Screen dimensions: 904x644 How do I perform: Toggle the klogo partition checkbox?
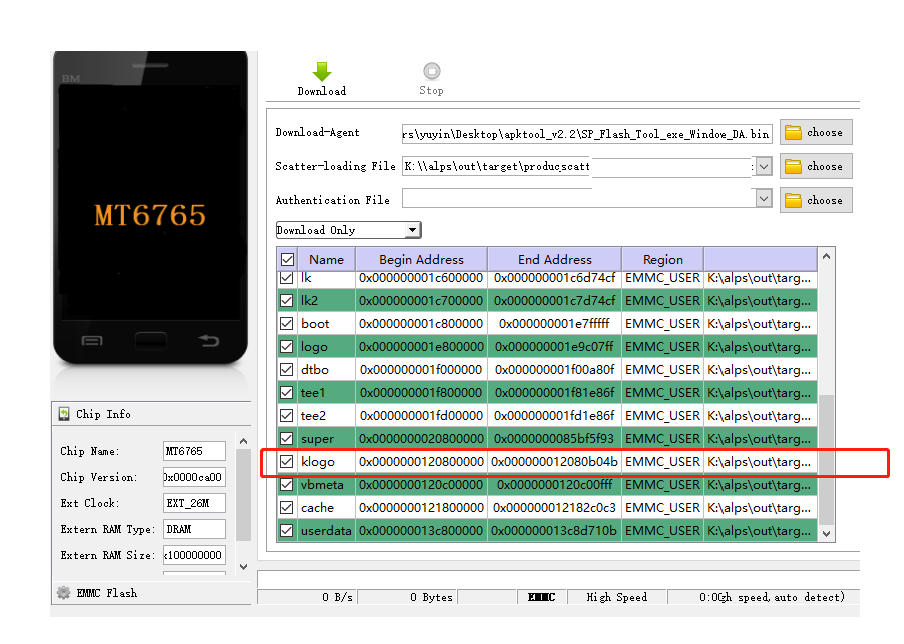tap(285, 461)
